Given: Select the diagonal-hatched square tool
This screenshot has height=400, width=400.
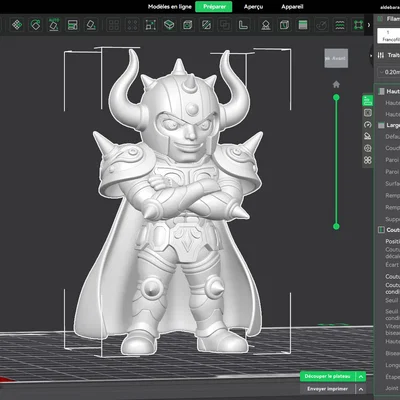Looking at the screenshot, I should coord(206,25).
